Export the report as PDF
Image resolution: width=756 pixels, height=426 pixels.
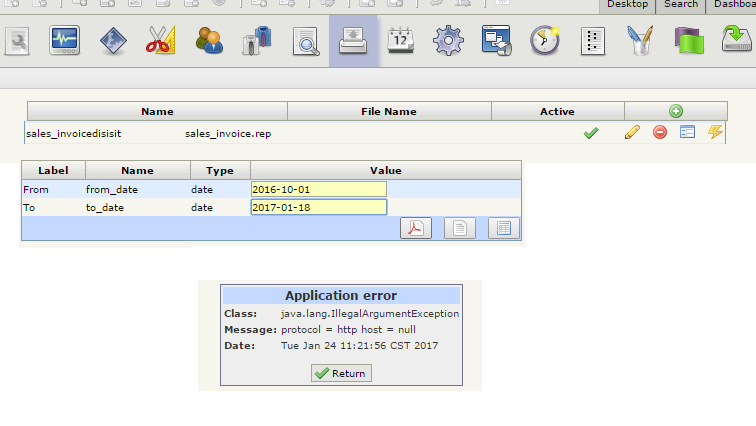click(x=415, y=227)
